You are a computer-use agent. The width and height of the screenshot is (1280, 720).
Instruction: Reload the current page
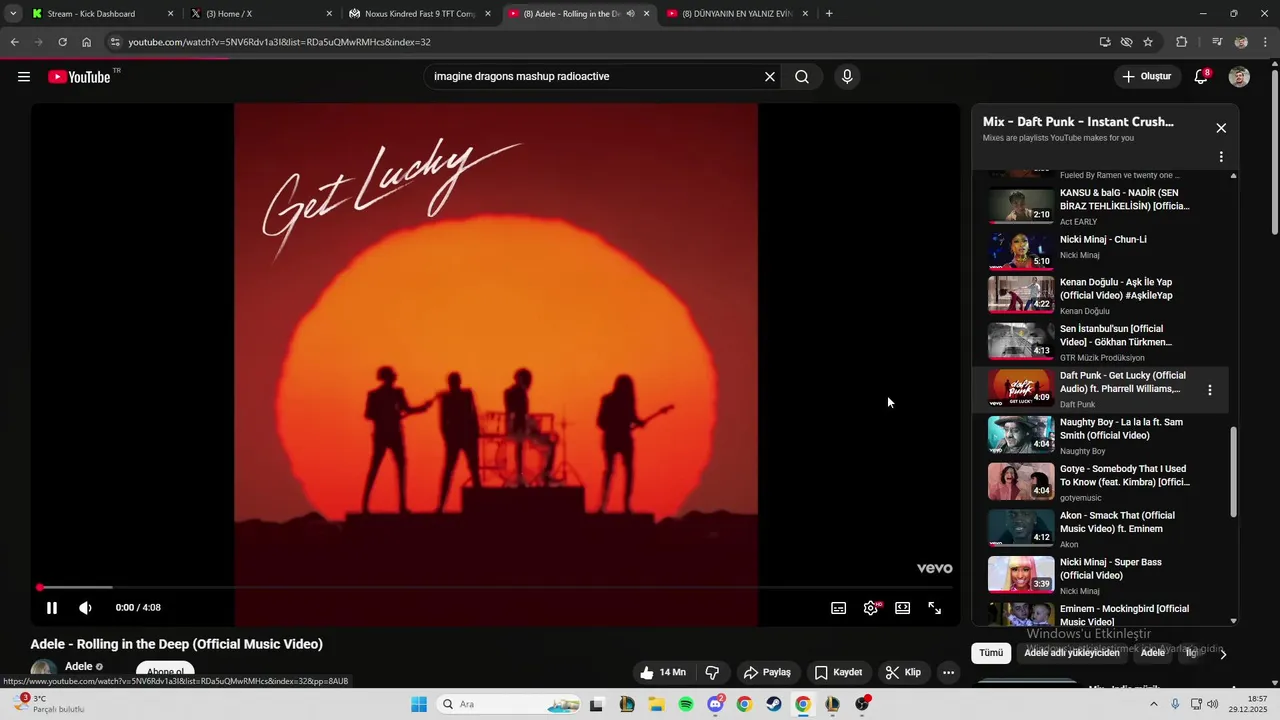[62, 42]
